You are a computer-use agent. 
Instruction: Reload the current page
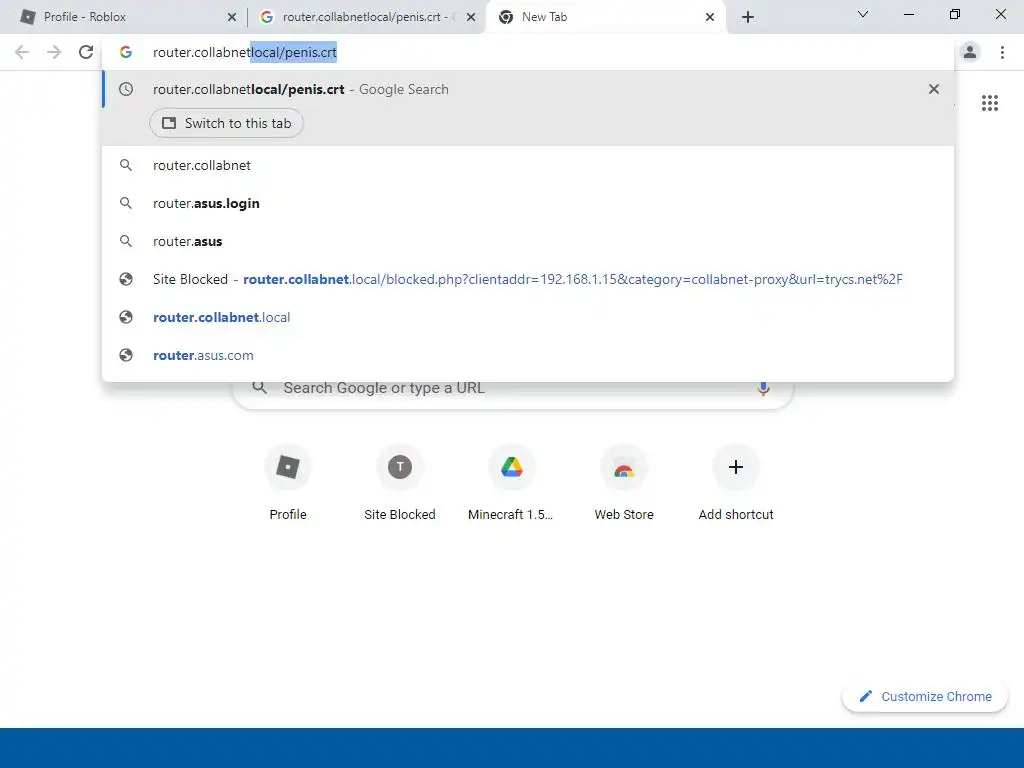click(86, 52)
